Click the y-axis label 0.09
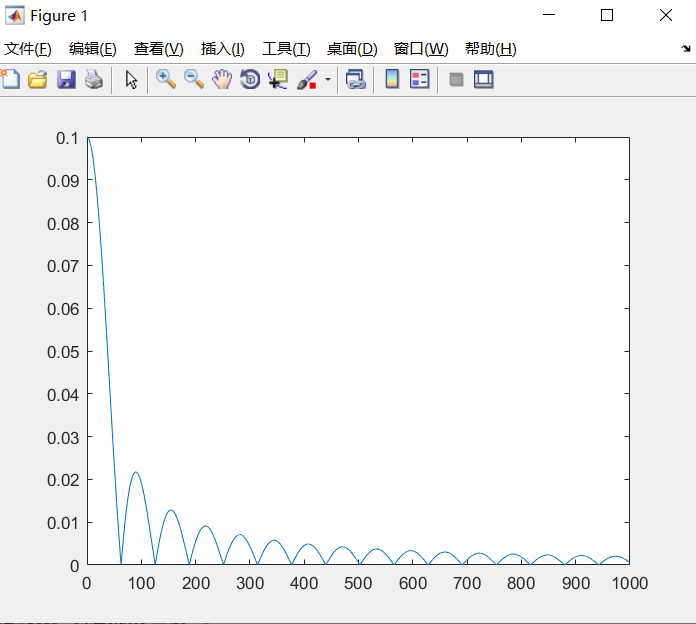The image size is (696, 624). pyautogui.click(x=63, y=181)
